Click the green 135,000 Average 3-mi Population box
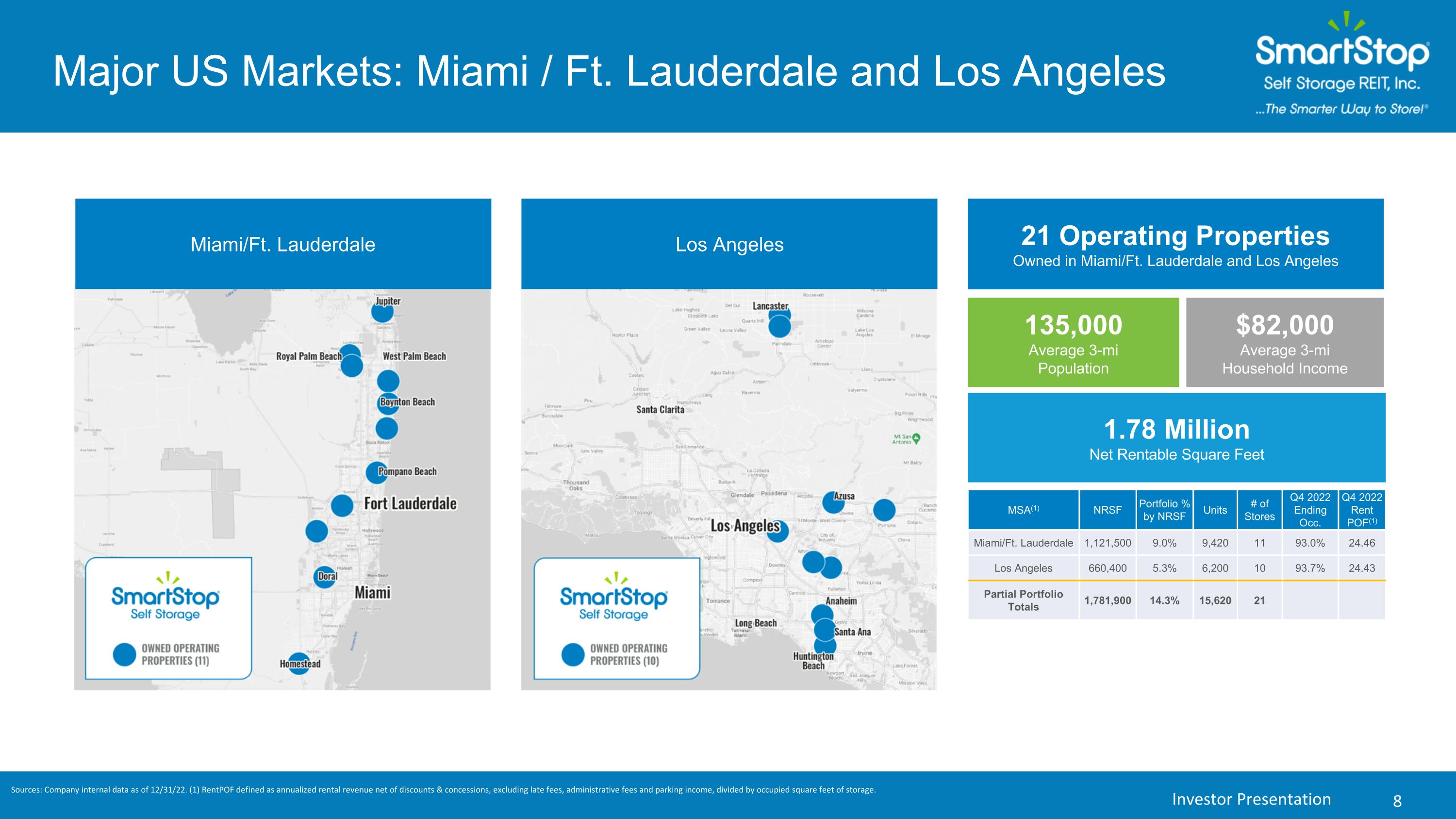 pyautogui.click(x=1074, y=342)
